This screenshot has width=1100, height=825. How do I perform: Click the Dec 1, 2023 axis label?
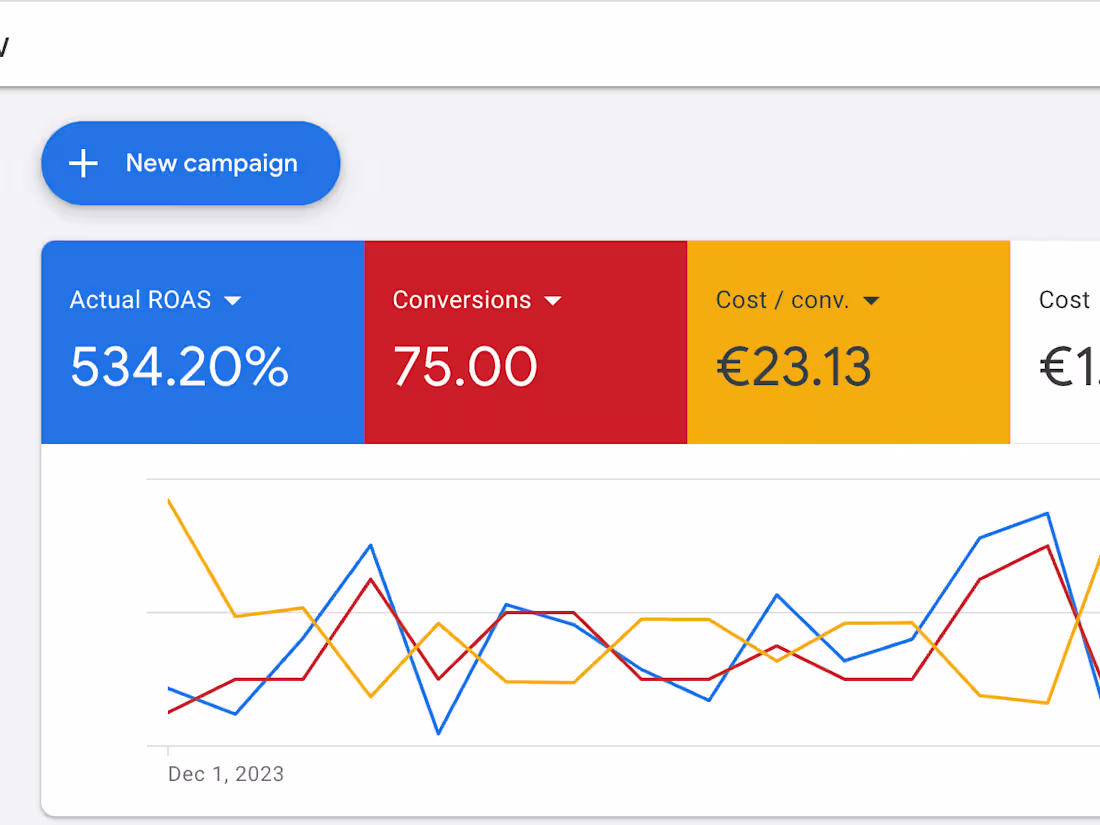(x=225, y=773)
